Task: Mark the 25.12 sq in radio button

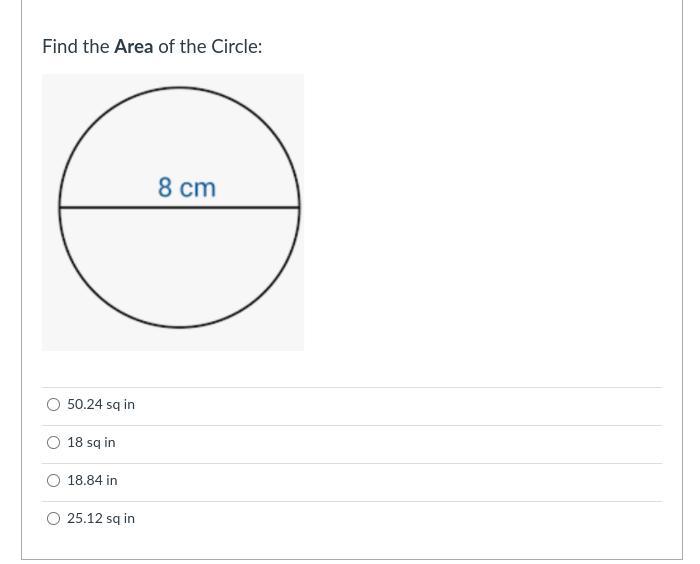Action: [53, 519]
